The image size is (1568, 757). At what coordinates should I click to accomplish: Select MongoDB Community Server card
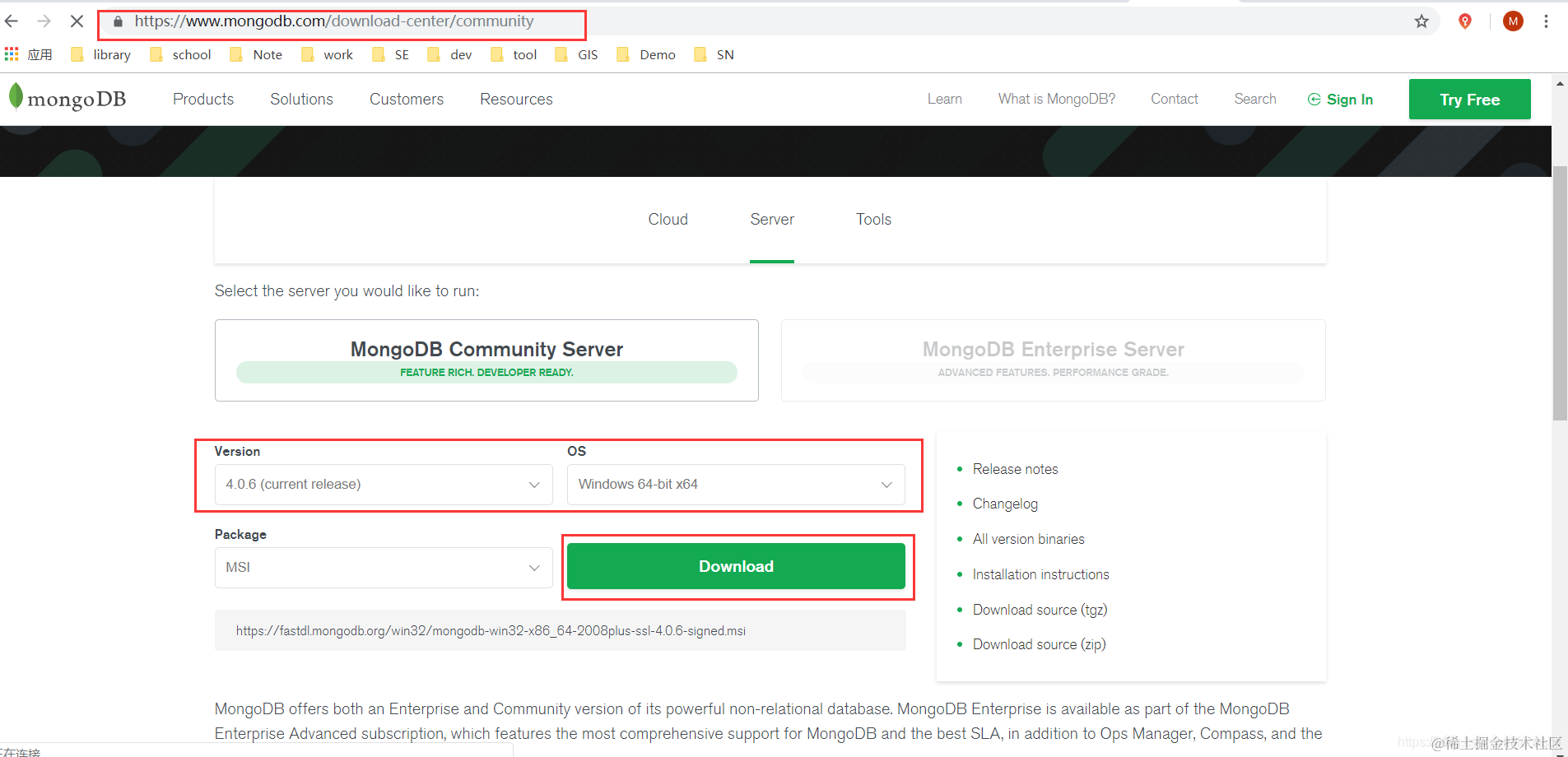coord(486,360)
